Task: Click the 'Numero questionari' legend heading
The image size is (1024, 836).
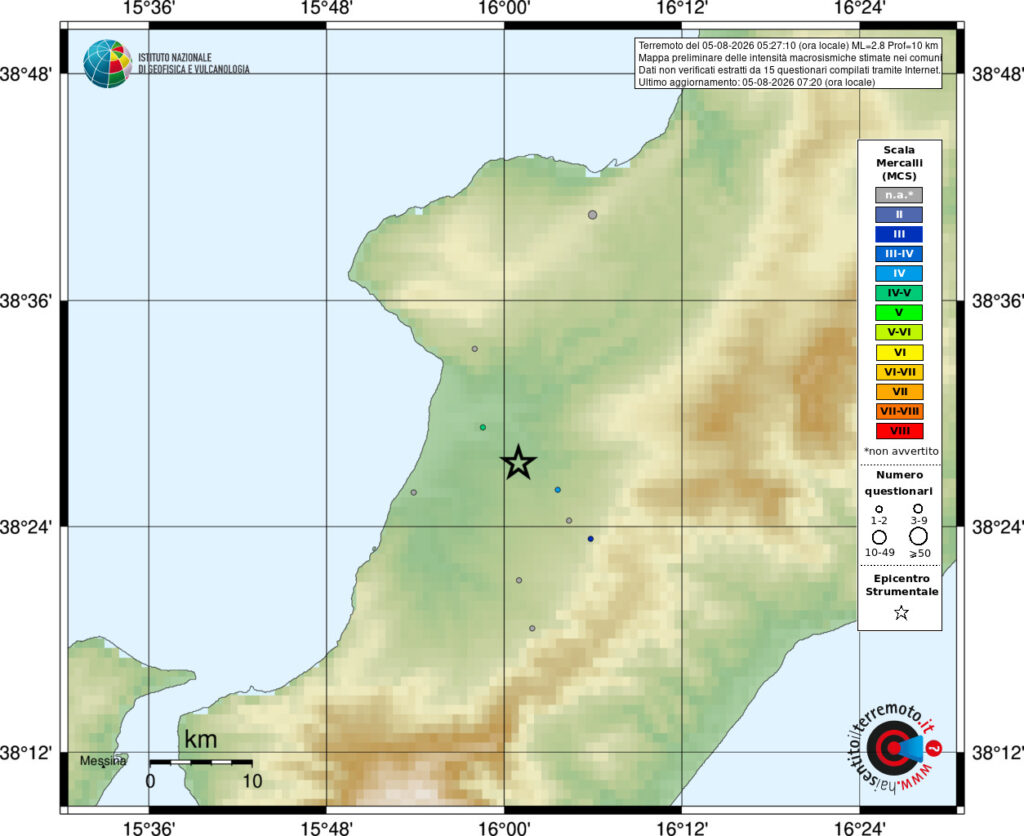Action: (899, 483)
